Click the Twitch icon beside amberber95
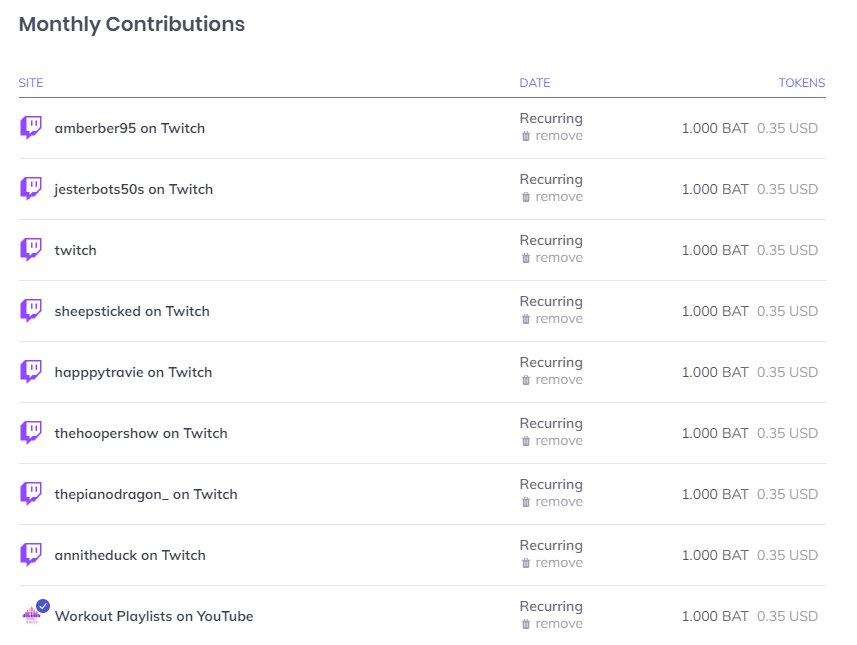 31,128
